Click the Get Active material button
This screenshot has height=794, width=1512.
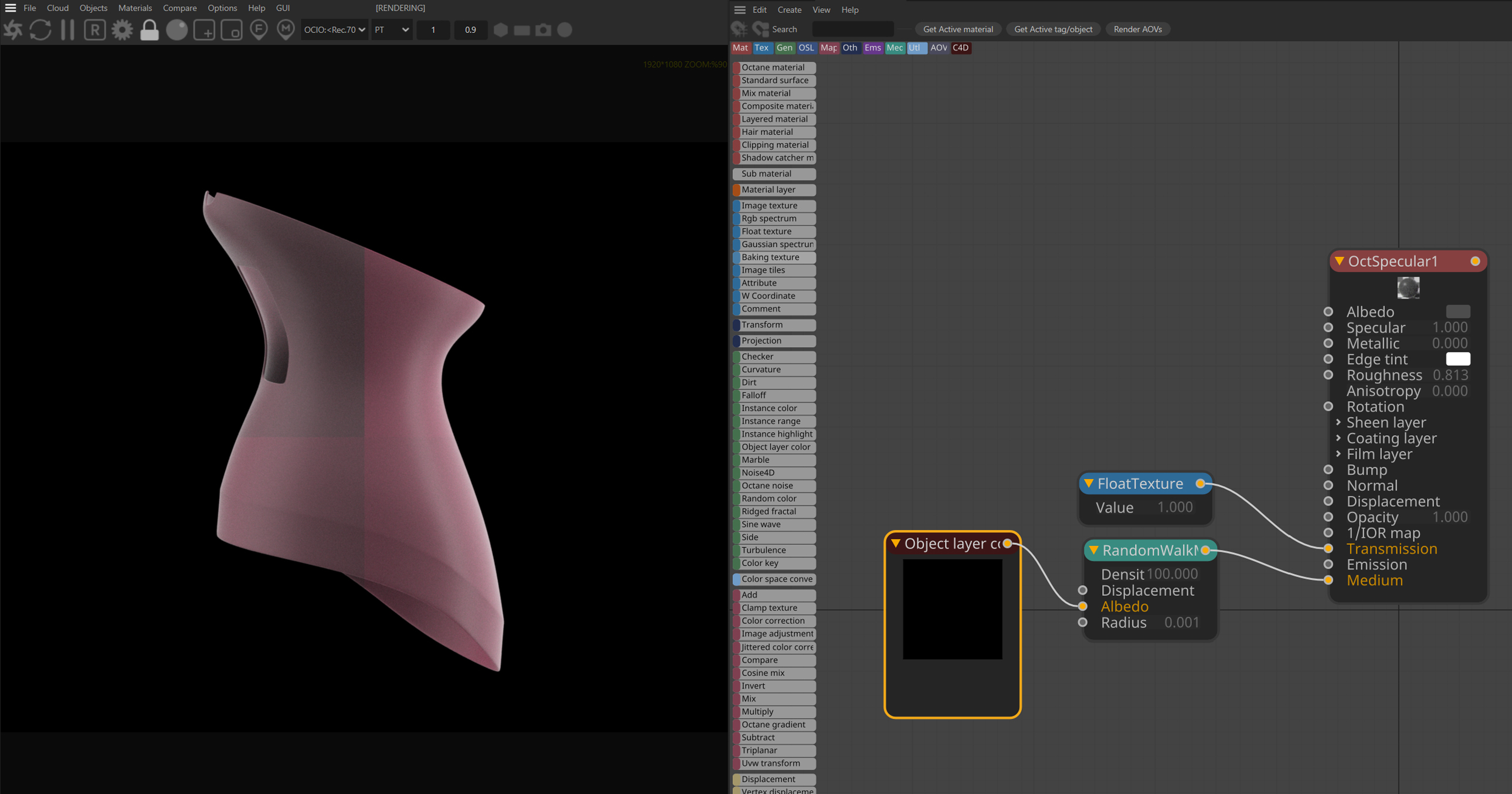click(x=957, y=29)
